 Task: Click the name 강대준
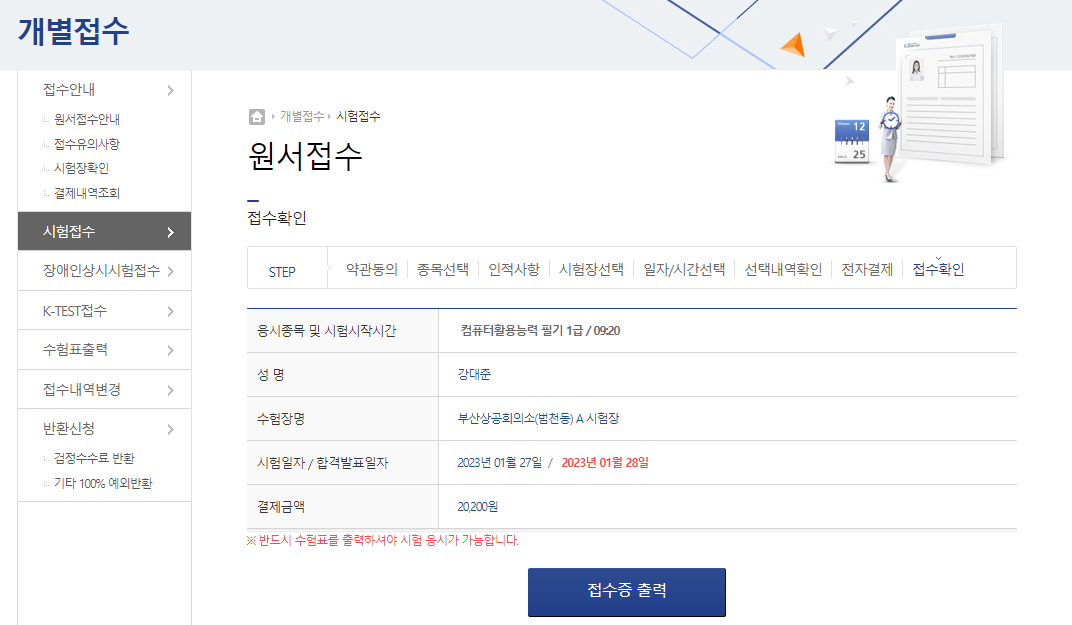click(x=474, y=375)
